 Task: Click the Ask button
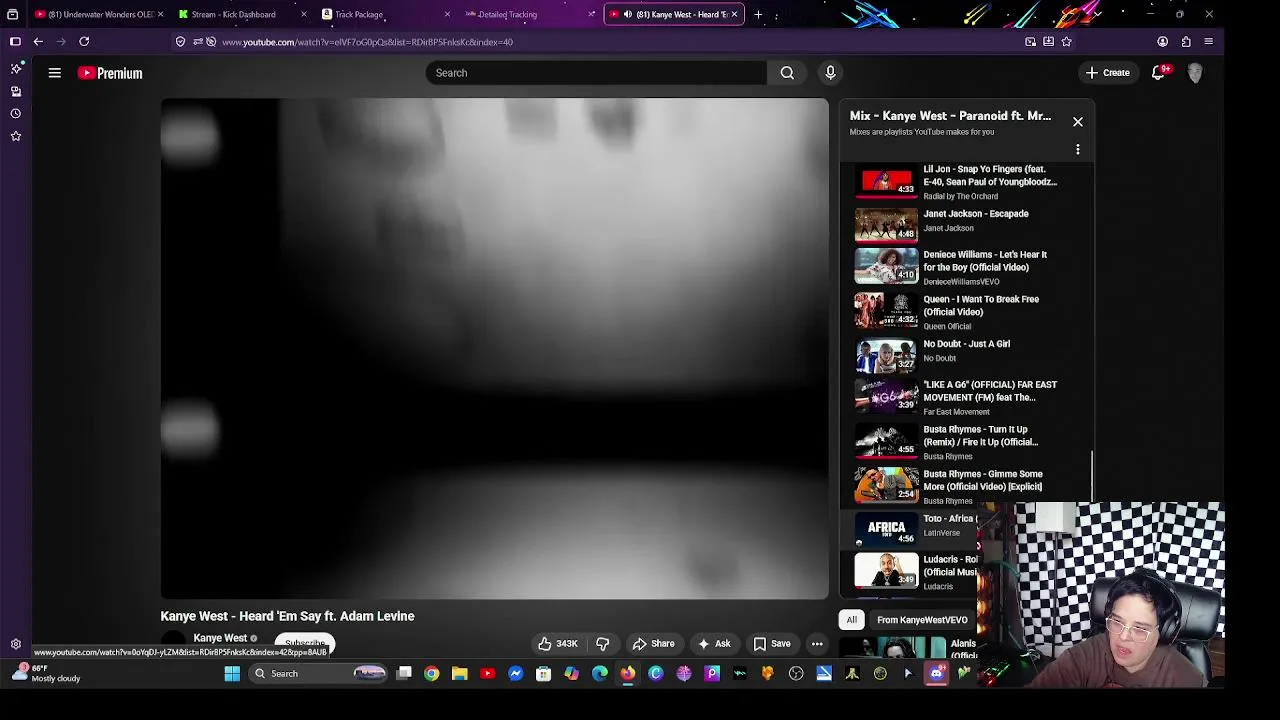coord(714,644)
